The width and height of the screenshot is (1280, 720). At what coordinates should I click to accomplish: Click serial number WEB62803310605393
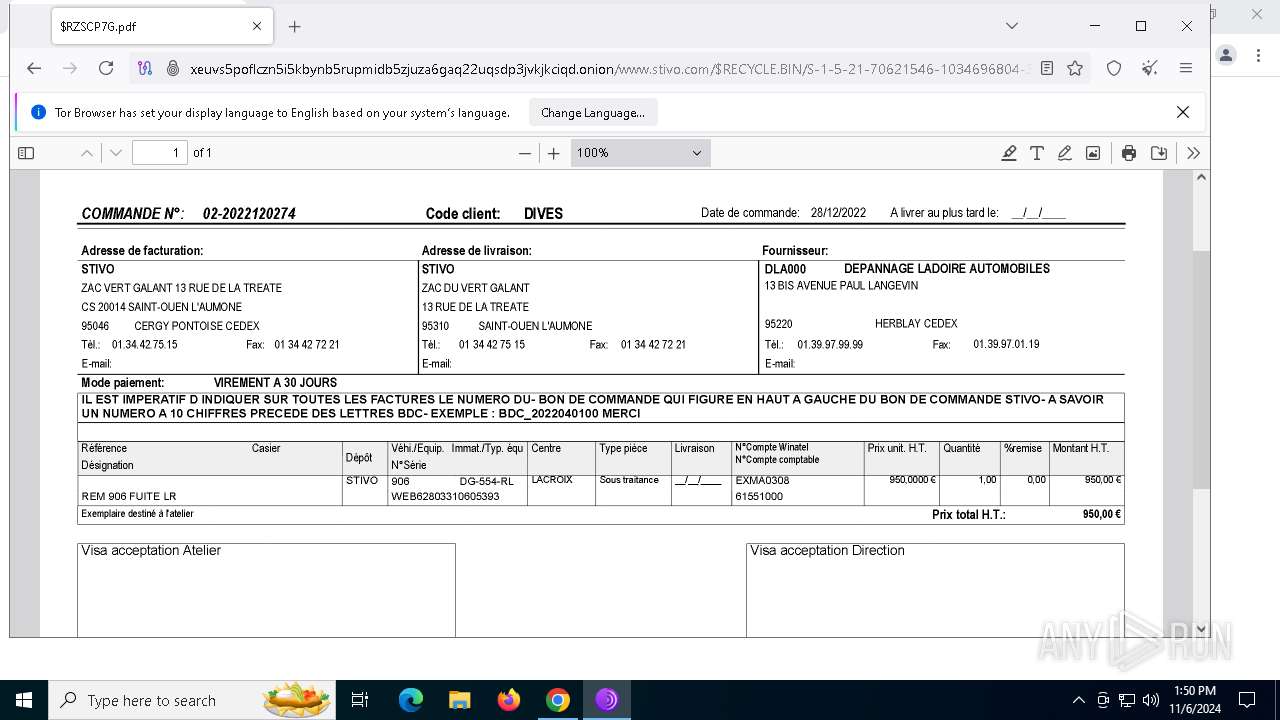pos(445,497)
